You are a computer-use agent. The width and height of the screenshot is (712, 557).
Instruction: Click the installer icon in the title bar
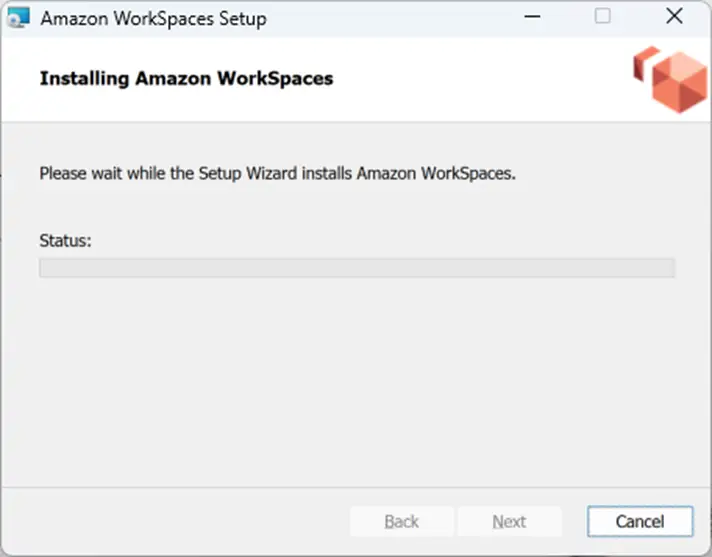(19, 18)
